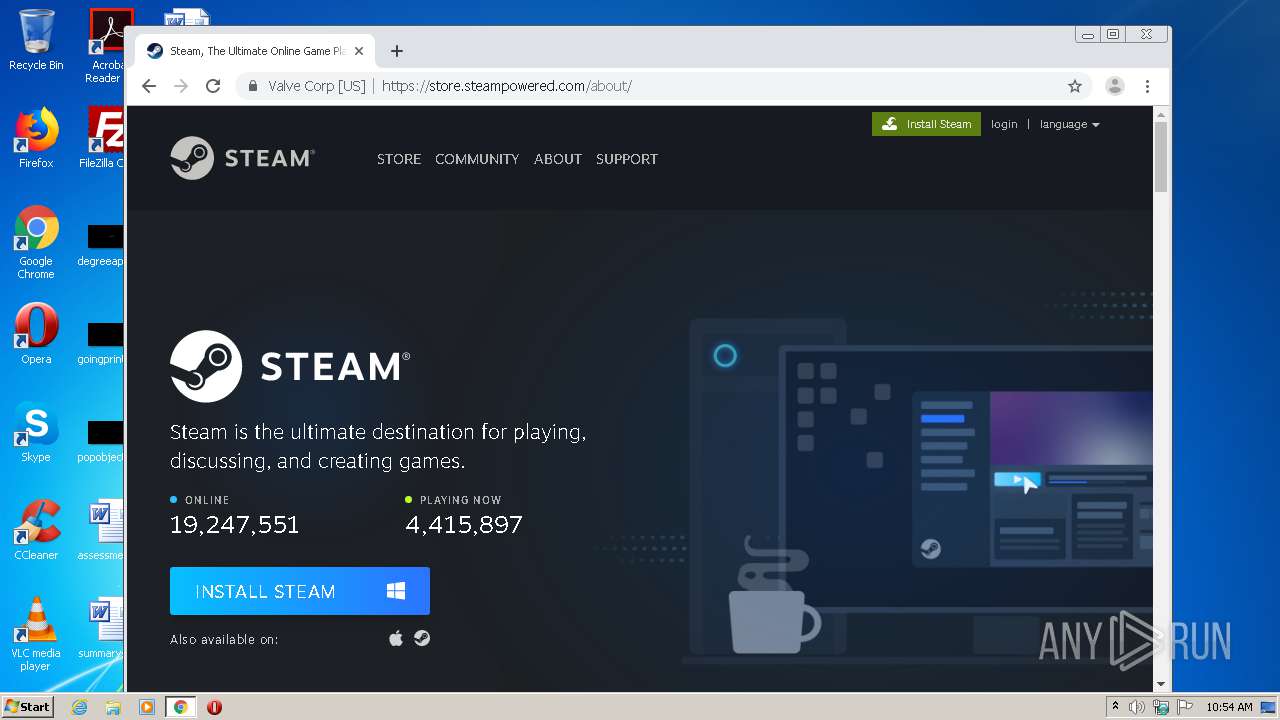Open the summary Word document on desktop

coord(101,628)
